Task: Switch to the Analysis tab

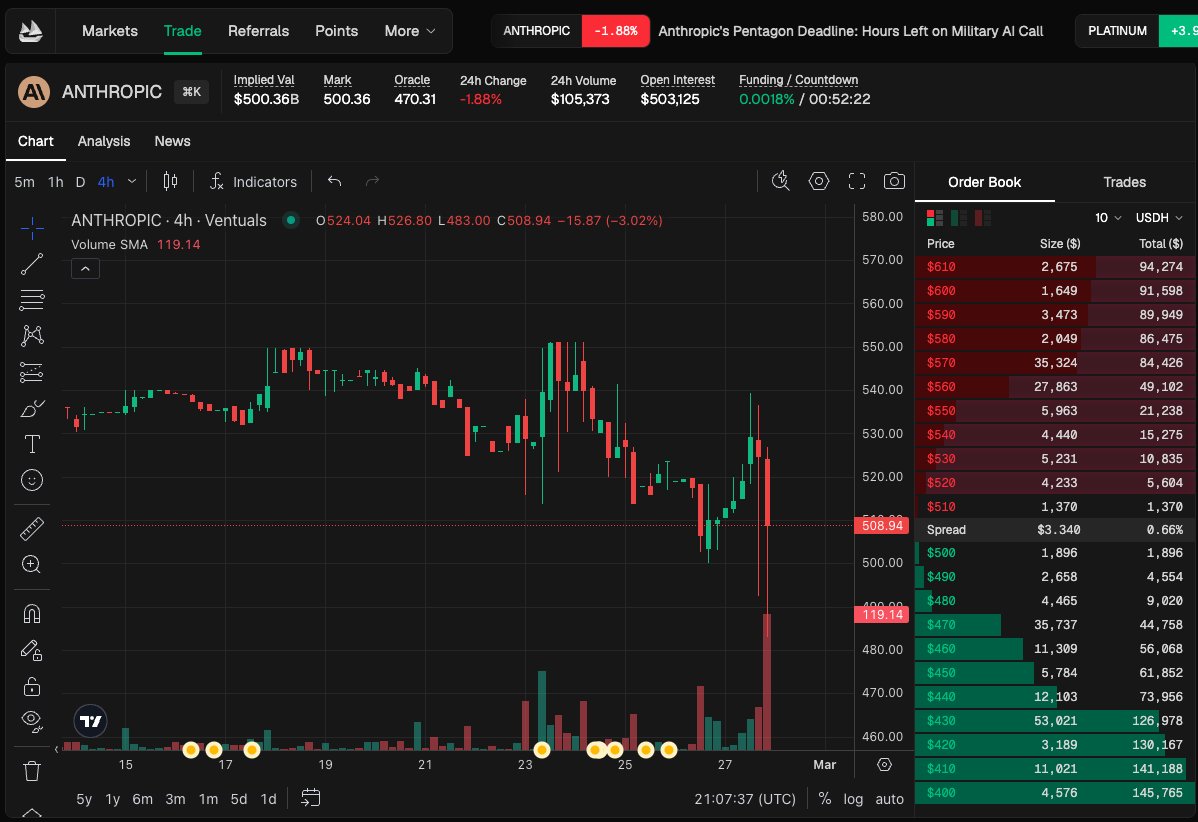Action: pyautogui.click(x=104, y=141)
